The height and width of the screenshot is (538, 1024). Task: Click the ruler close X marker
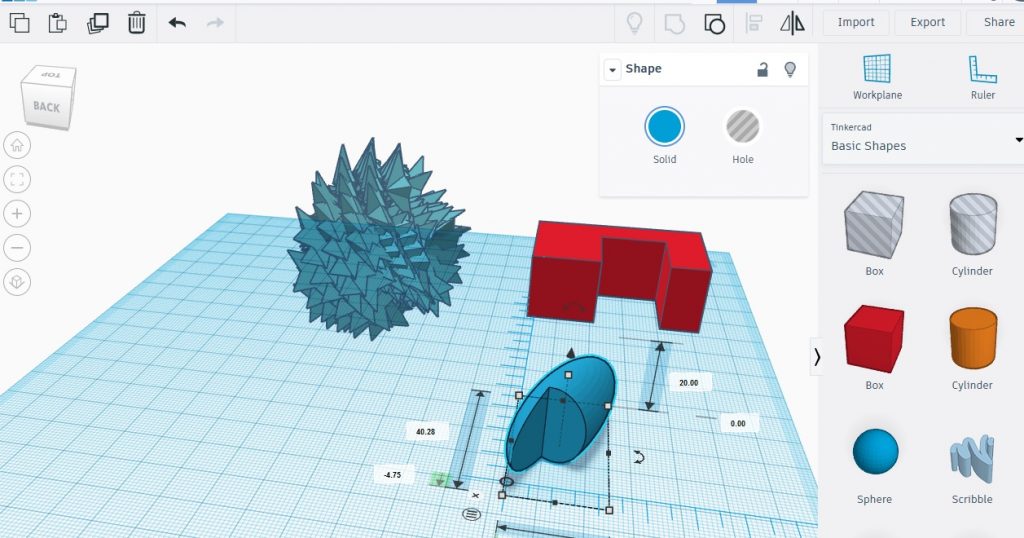pyautogui.click(x=475, y=496)
